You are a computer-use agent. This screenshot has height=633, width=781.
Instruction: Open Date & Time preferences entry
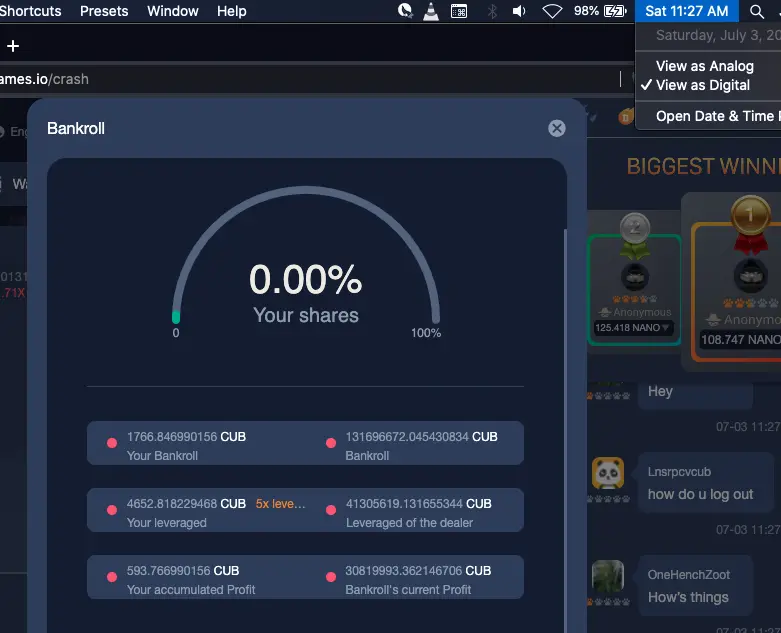click(717, 116)
